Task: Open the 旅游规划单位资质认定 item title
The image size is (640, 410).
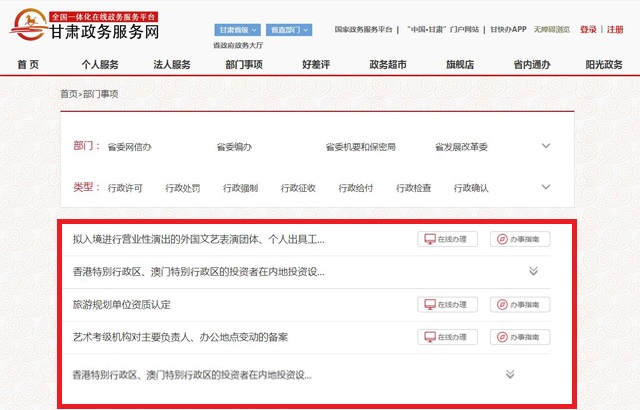Action: (122, 304)
